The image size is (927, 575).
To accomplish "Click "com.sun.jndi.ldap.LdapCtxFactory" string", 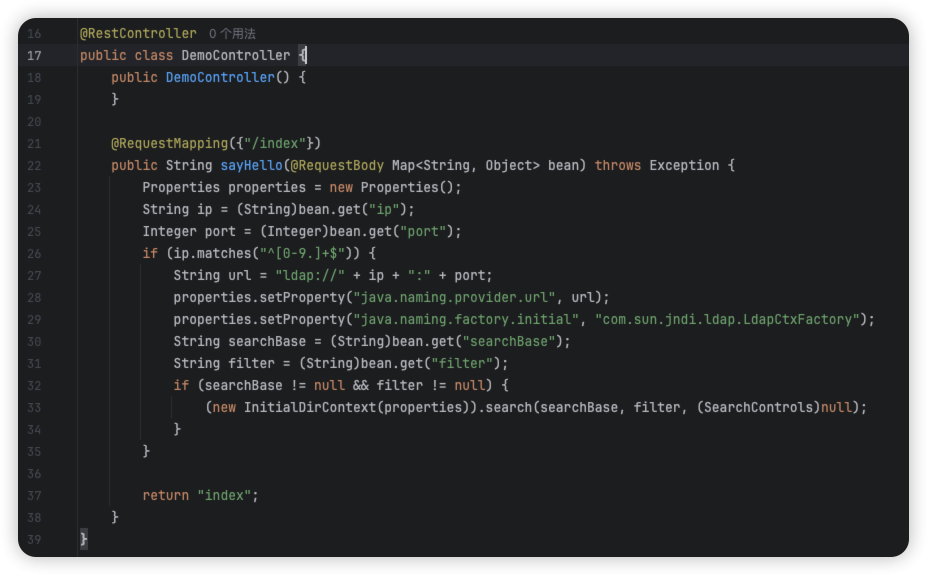I will click(727, 320).
